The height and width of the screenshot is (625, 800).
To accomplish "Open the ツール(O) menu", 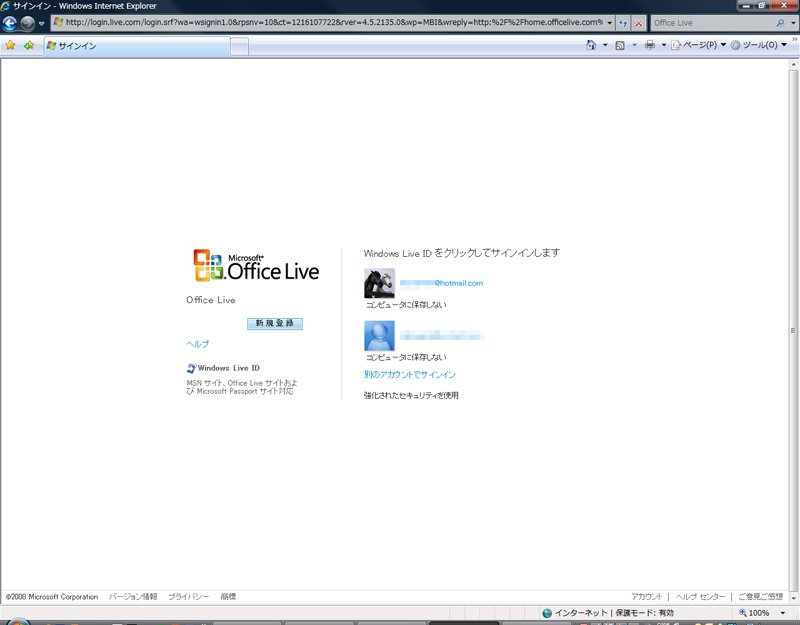I will coord(759,45).
